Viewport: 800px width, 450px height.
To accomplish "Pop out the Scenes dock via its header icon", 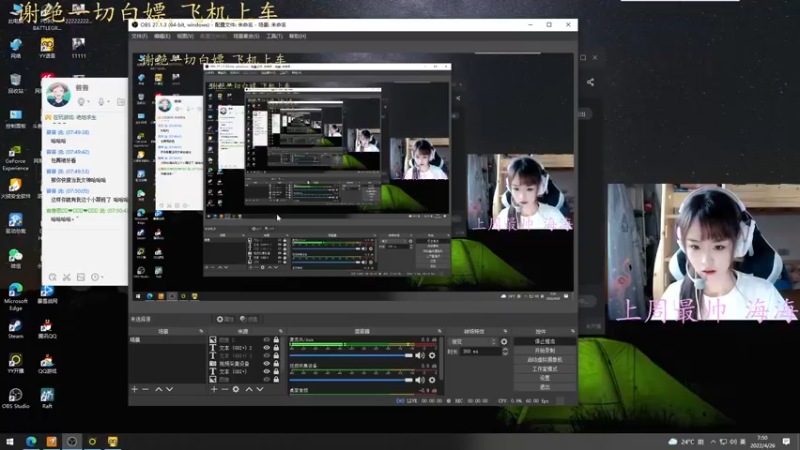I will [x=201, y=331].
